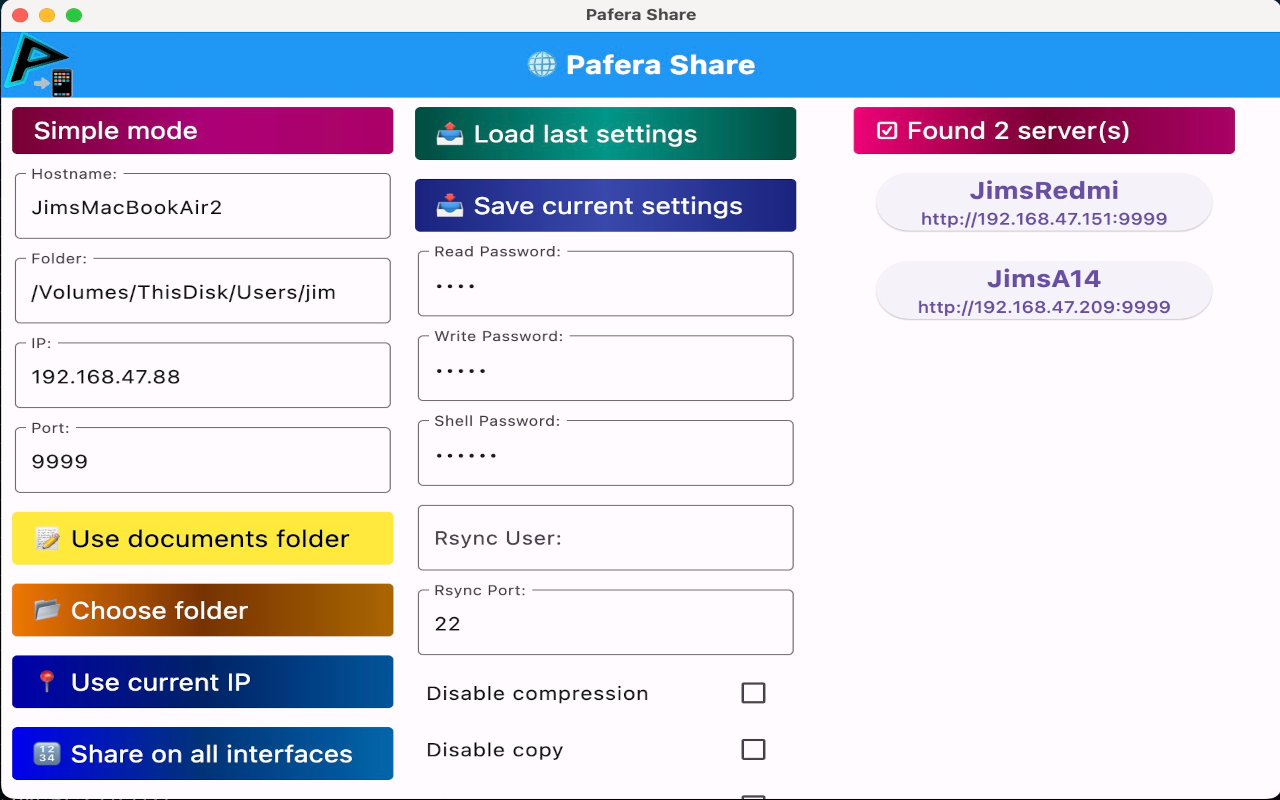Screen dimensions: 1280x800
Task: Click the tray icon on Save current settings
Action: [450, 206]
